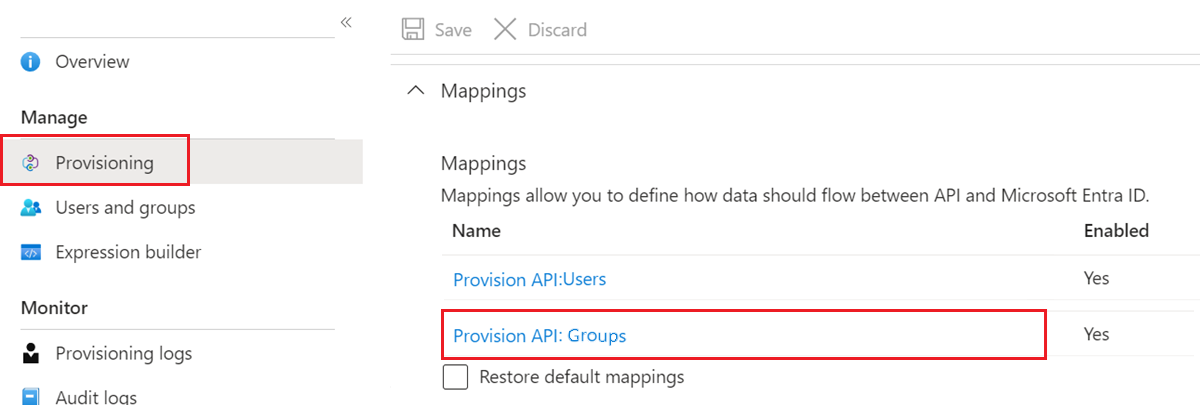Open Provision API:Users mapping link
The height and width of the screenshot is (405, 1200).
529,279
